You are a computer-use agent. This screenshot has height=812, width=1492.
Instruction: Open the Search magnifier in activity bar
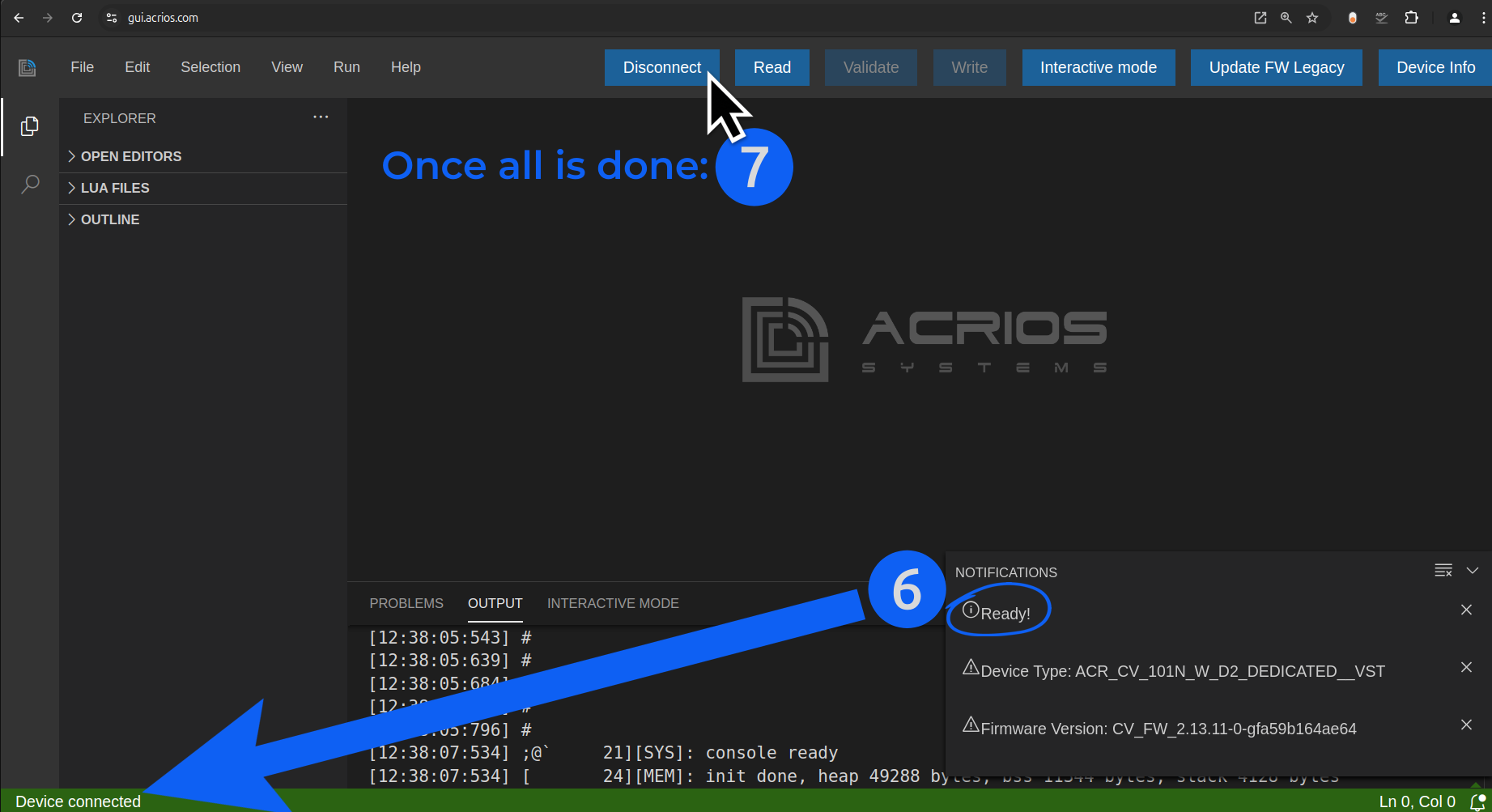pos(30,185)
